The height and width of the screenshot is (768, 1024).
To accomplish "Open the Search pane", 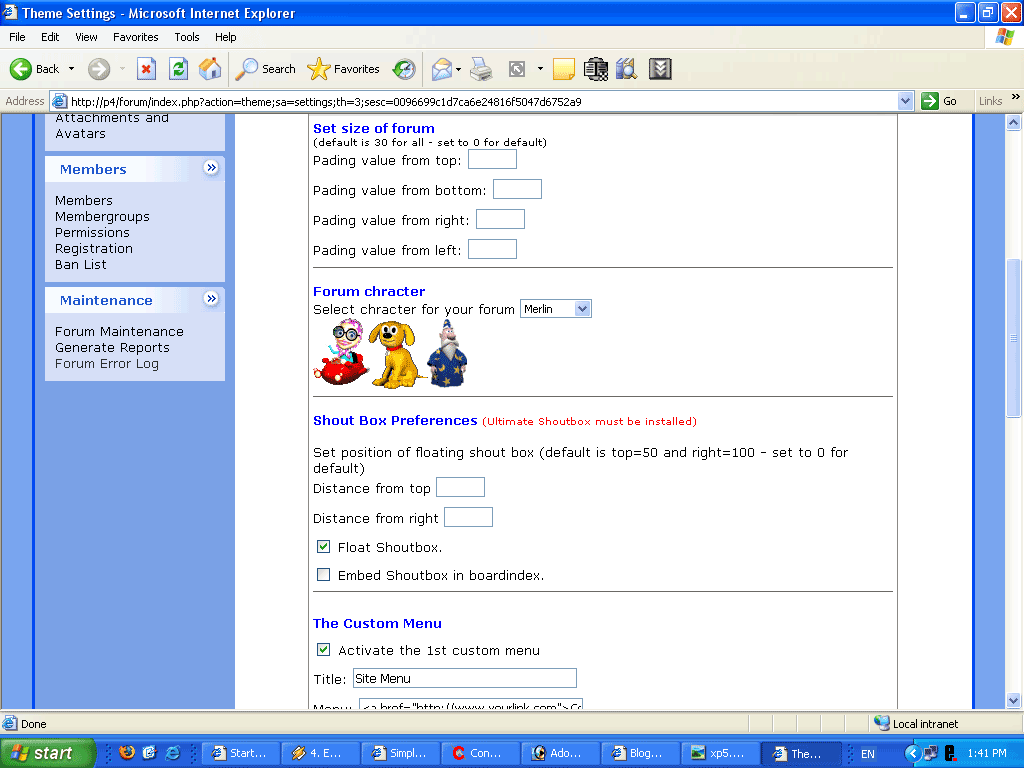I will pos(266,69).
